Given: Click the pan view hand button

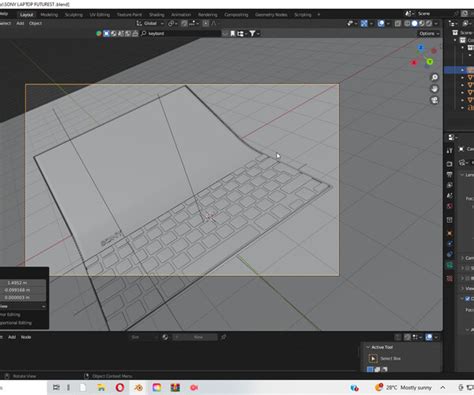Looking at the screenshot, I should point(435,89).
